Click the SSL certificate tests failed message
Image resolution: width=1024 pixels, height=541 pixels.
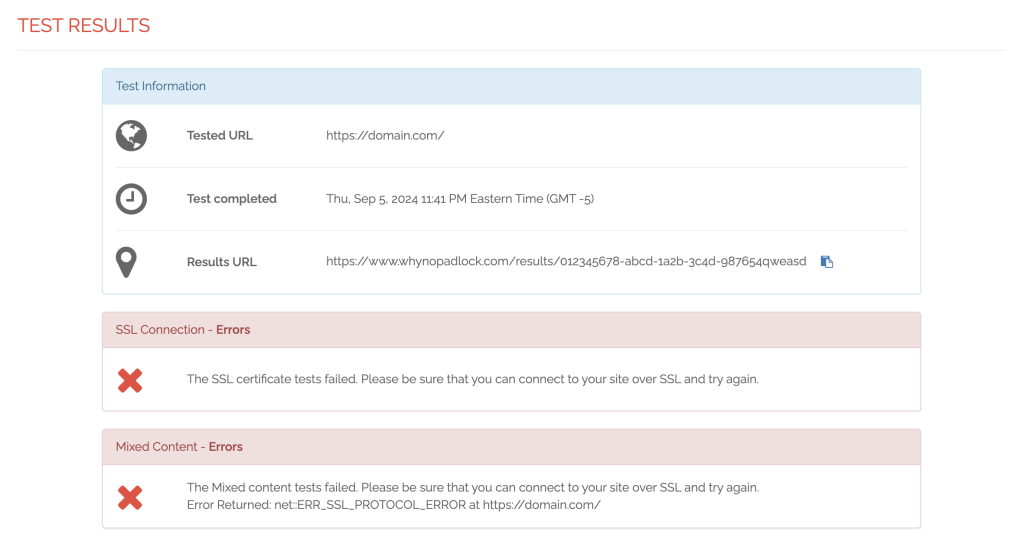473,380
